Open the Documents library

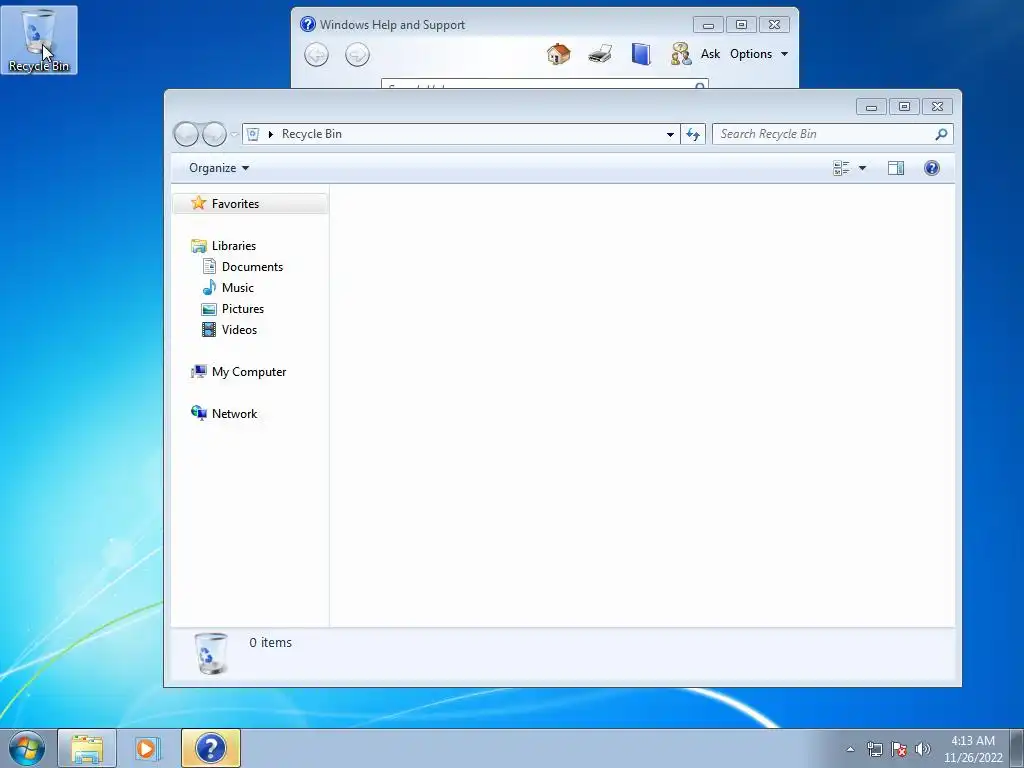click(x=252, y=266)
